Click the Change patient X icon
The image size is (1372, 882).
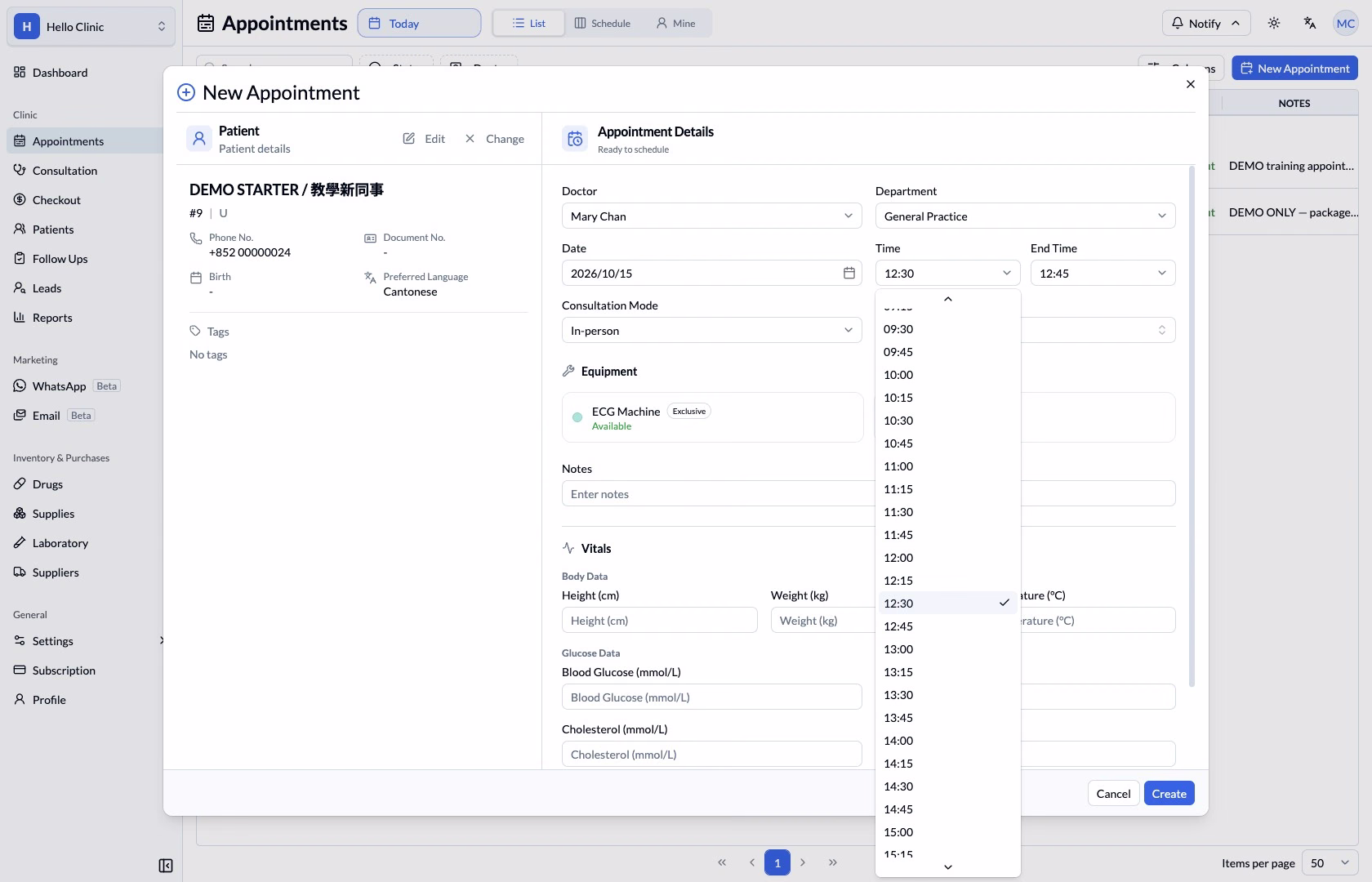click(x=470, y=139)
